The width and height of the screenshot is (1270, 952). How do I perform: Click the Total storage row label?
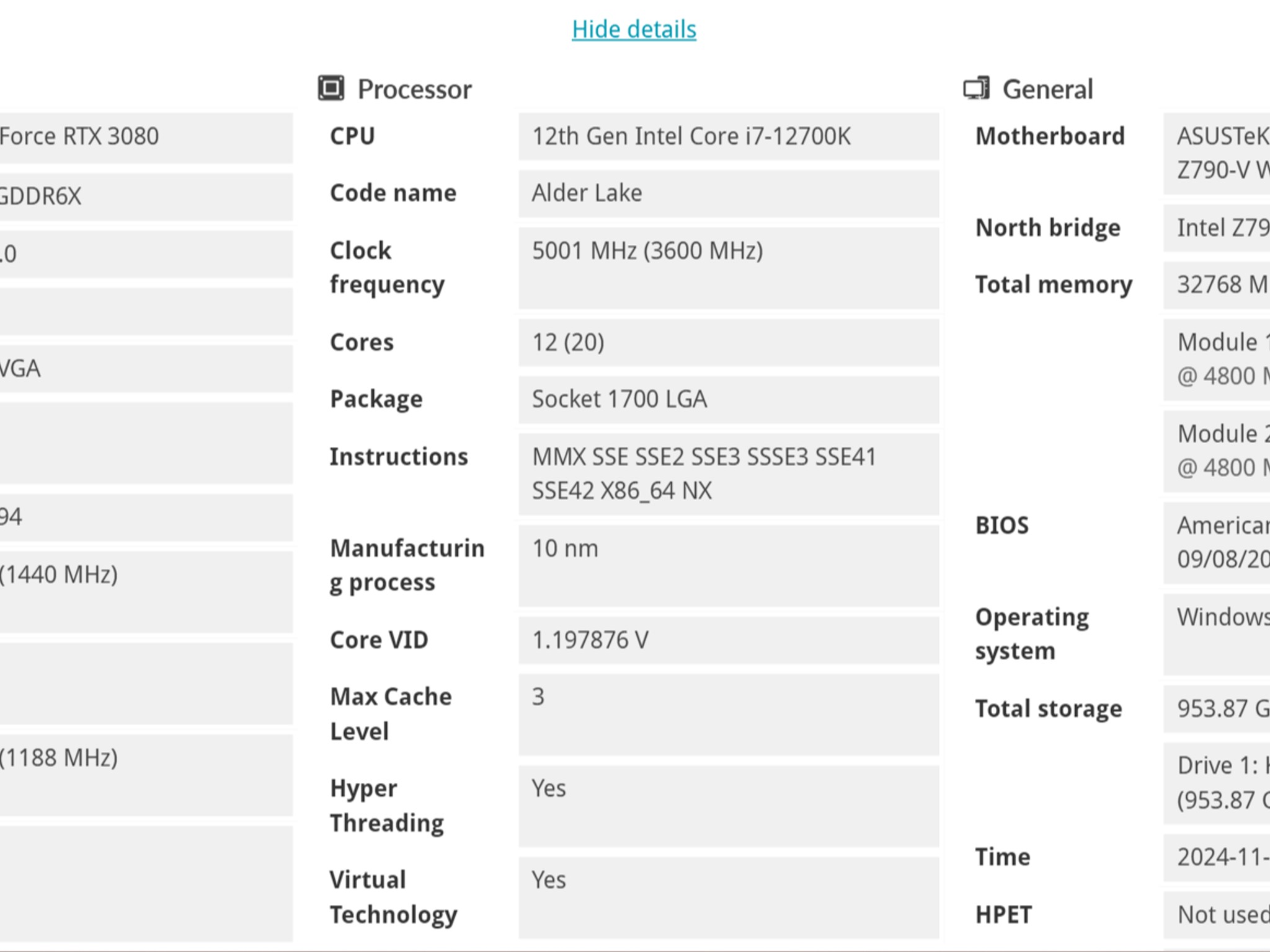coord(1049,708)
